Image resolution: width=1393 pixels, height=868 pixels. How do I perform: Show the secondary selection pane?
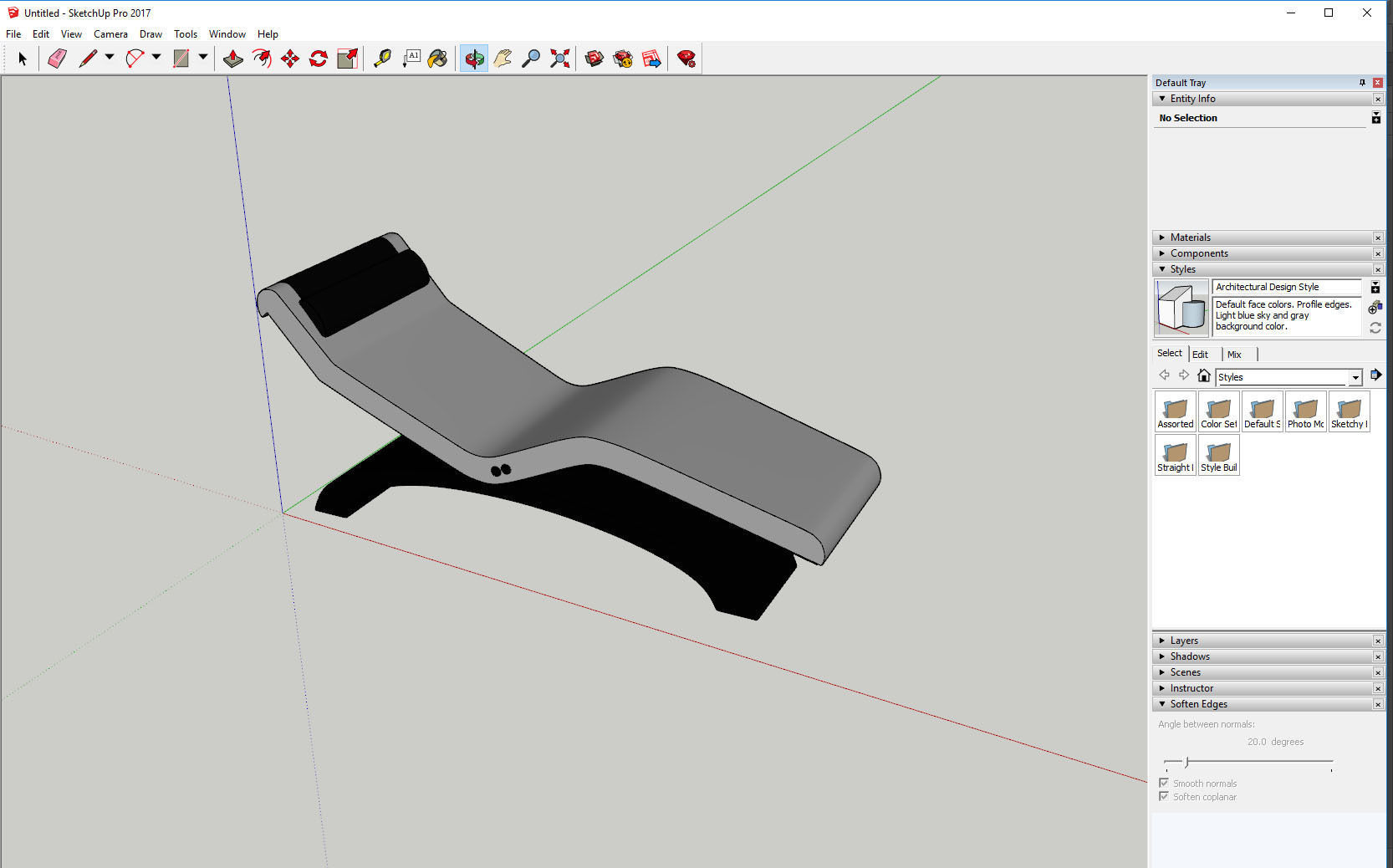click(1375, 287)
